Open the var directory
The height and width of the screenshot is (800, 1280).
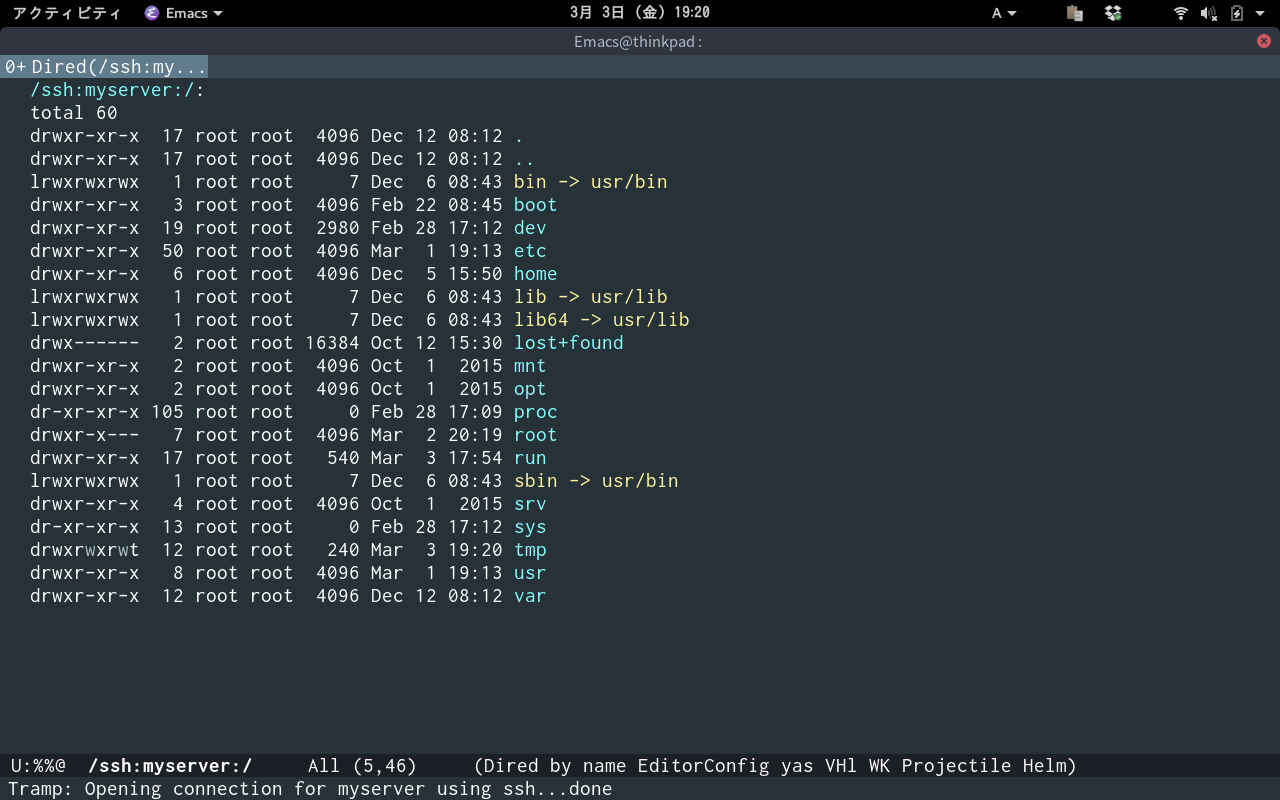point(530,596)
